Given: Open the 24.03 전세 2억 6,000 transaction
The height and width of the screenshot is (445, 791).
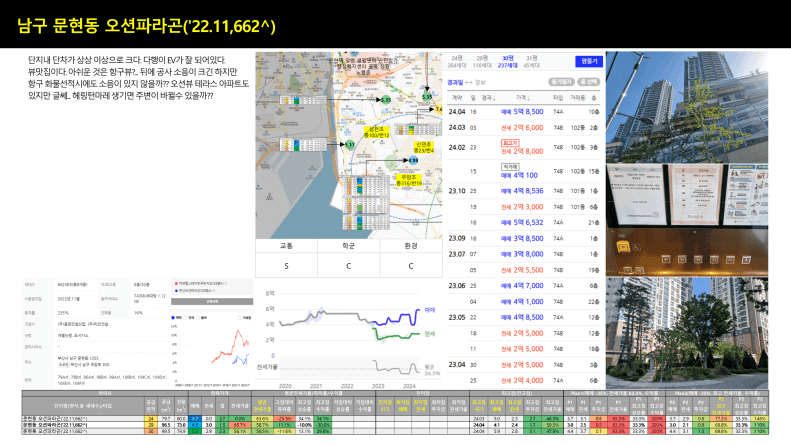Looking at the screenshot, I should click(x=523, y=128).
